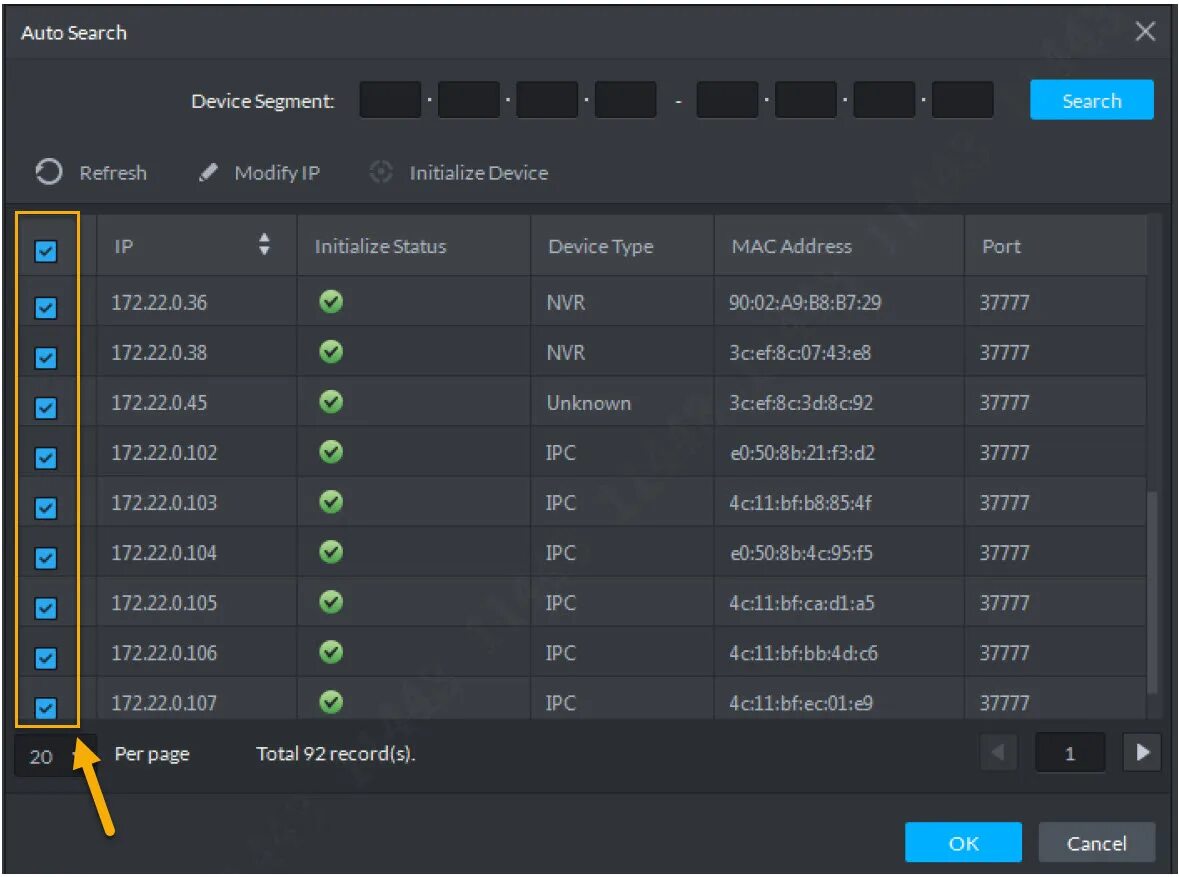Click green status check for 172.22.0.38

(331, 352)
